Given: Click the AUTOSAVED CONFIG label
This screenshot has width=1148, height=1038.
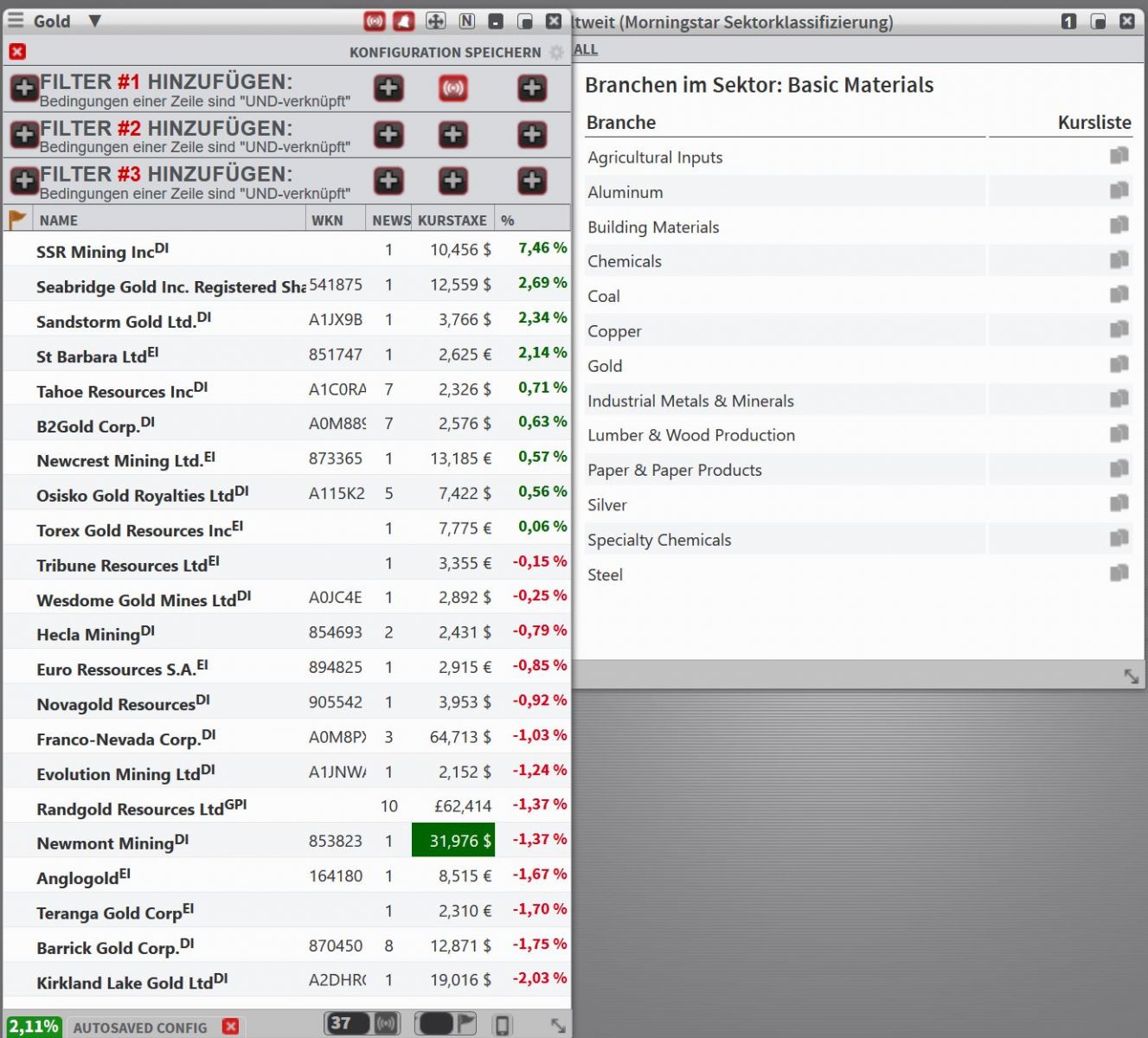Looking at the screenshot, I should click(x=140, y=1028).
